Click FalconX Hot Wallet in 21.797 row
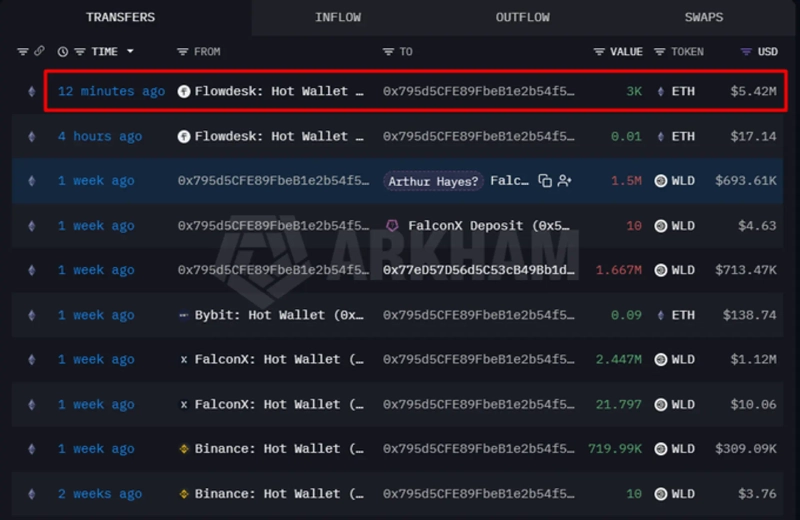The height and width of the screenshot is (520, 800). tap(279, 404)
